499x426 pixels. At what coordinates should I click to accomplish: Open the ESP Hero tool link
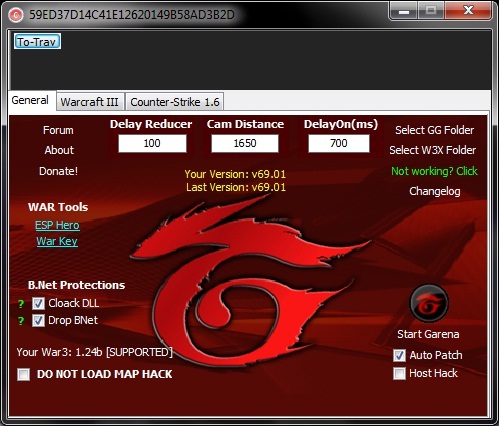coord(57,225)
